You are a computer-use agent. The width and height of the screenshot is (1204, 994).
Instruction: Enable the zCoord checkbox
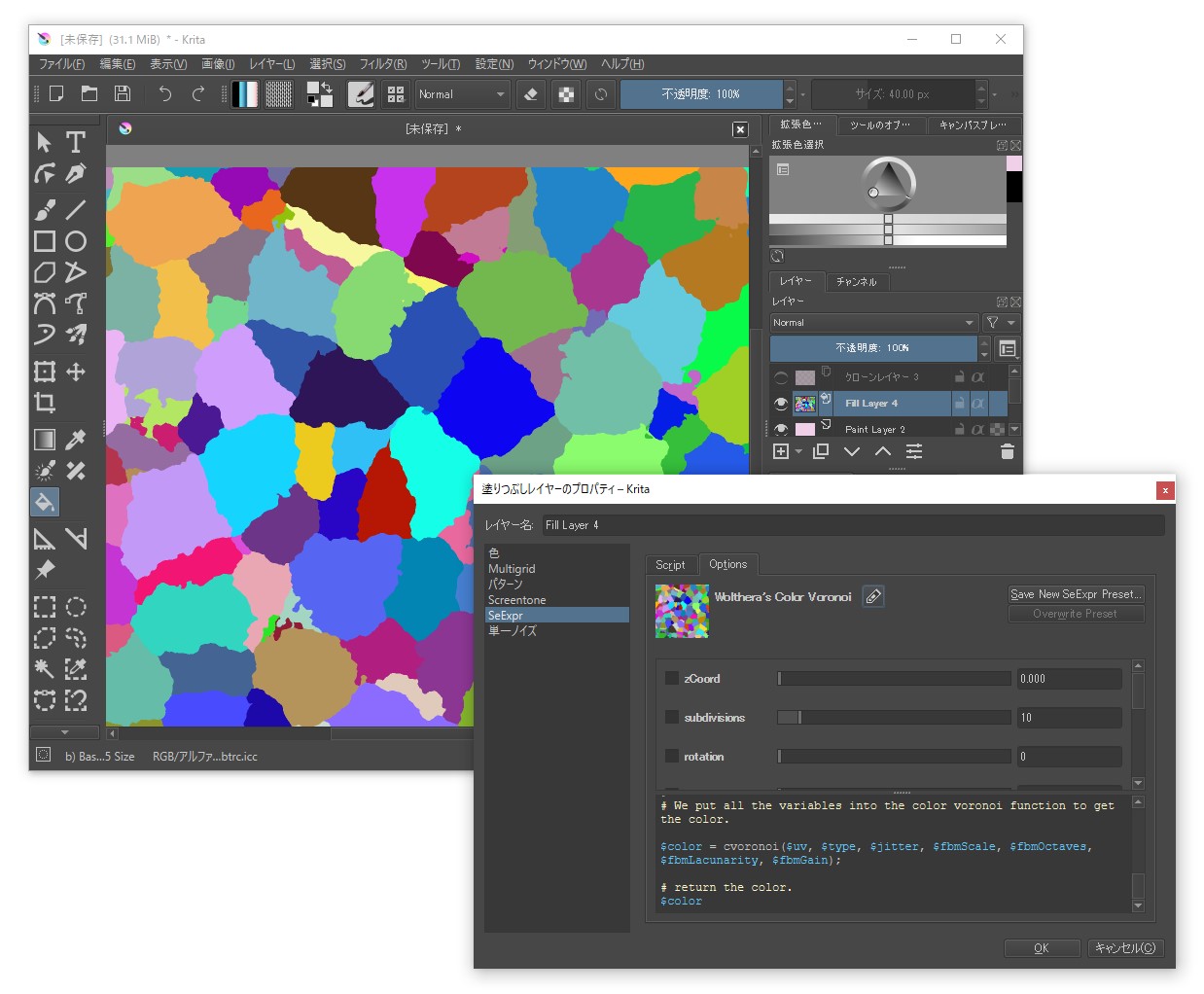coord(672,678)
